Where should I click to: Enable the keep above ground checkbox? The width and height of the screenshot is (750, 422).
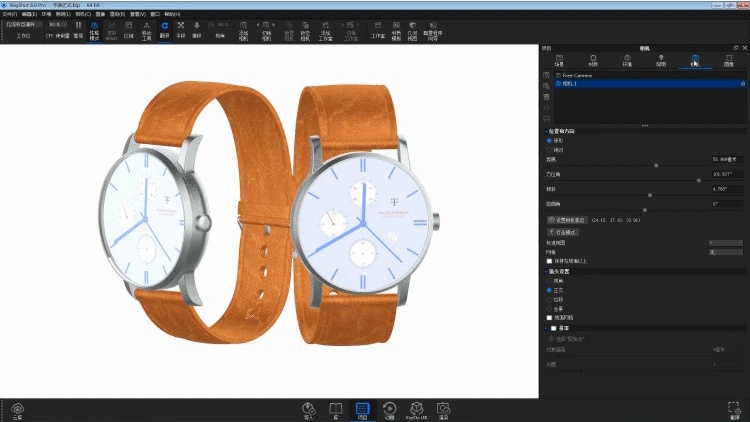(549, 261)
